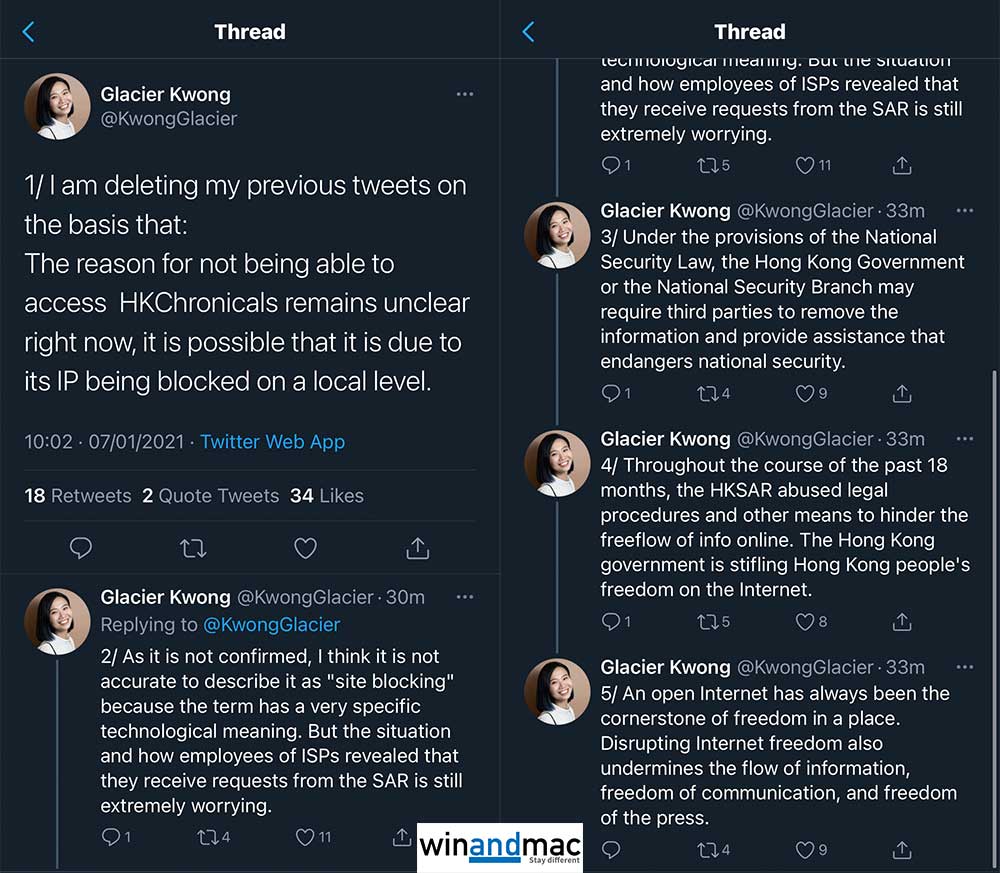Like the 4/ HKSAR tweet
This screenshot has width=1000, height=873.
click(806, 622)
